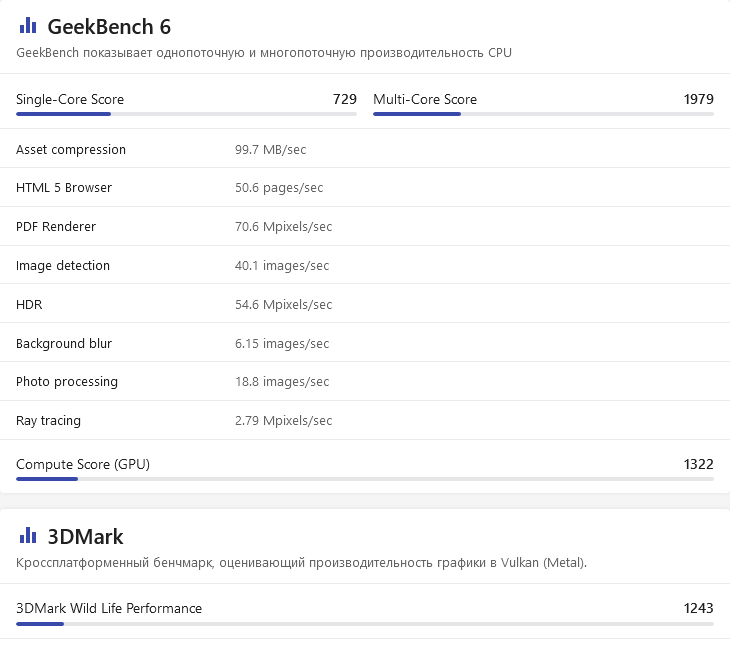Click the bar chart icon beside GeekBench 6

(x=28, y=26)
